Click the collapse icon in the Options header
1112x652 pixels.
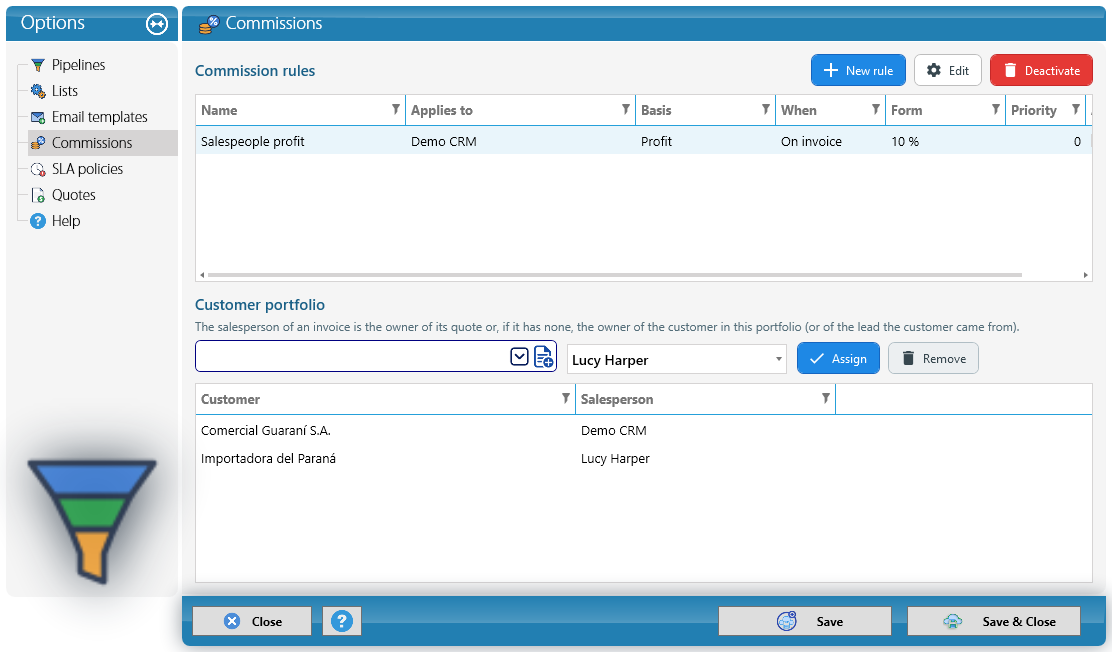point(157,24)
